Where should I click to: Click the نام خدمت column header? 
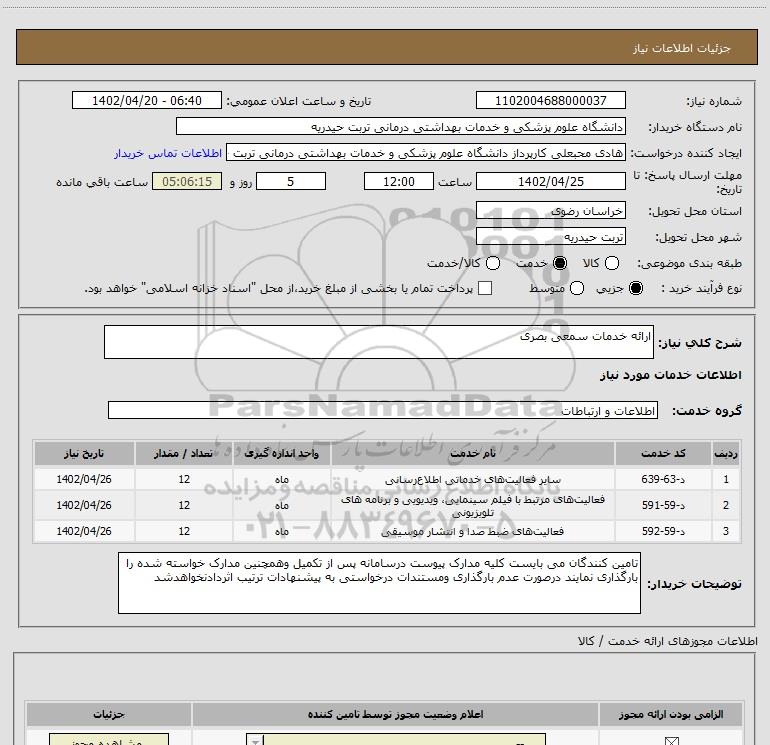472,453
